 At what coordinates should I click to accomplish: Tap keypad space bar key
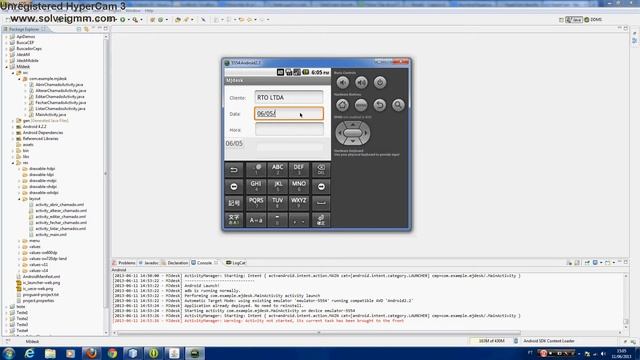321,203
